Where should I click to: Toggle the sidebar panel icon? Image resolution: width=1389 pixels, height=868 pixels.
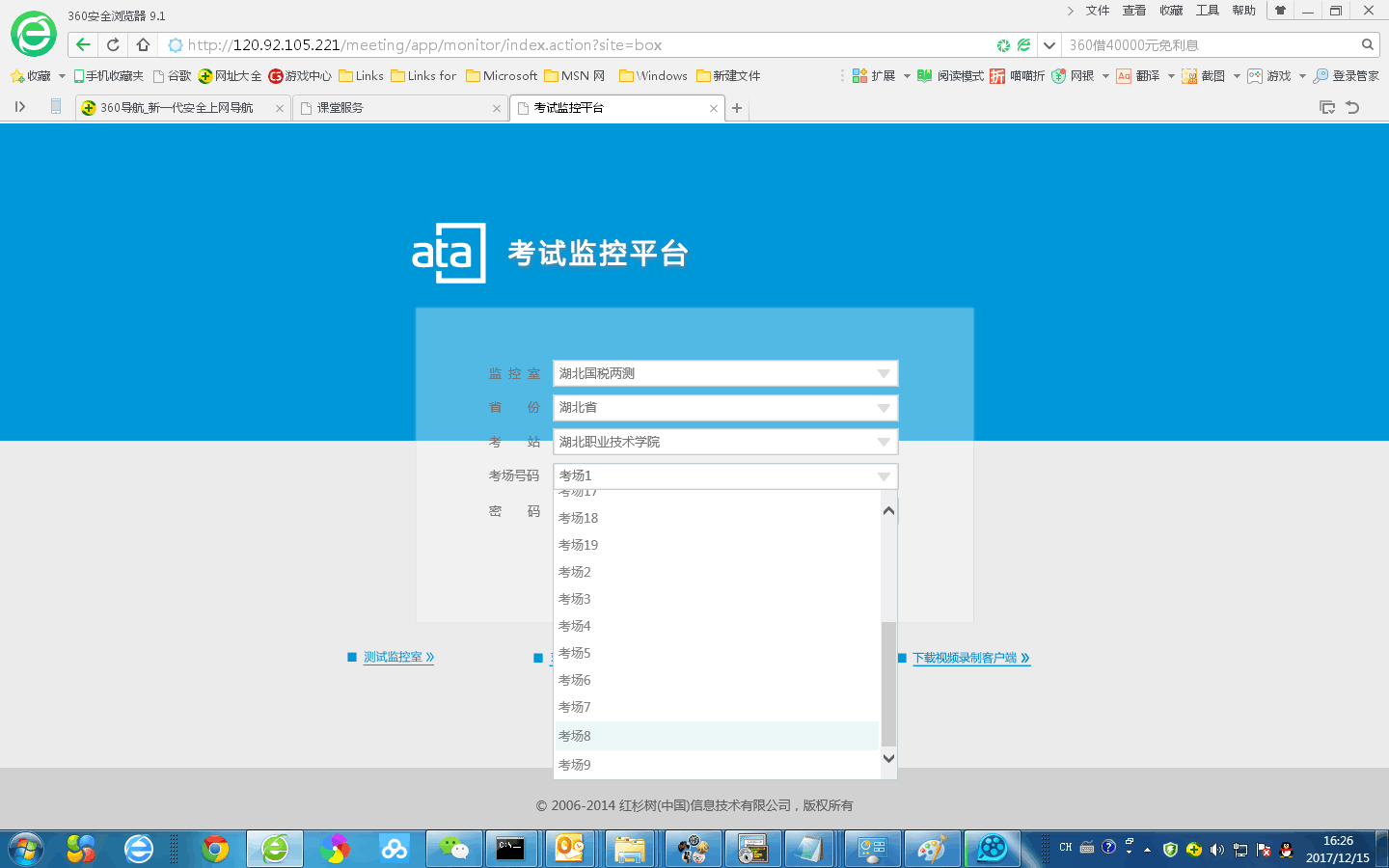[x=19, y=107]
